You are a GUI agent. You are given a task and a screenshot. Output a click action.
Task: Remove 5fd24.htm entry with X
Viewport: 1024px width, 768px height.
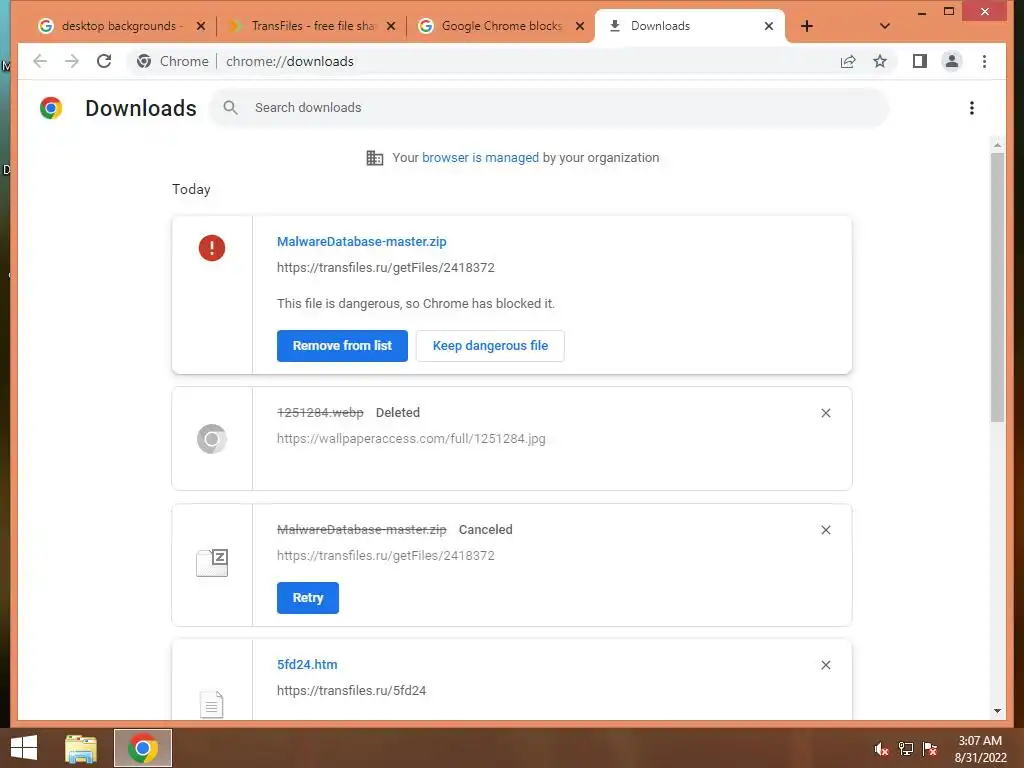pyautogui.click(x=825, y=665)
